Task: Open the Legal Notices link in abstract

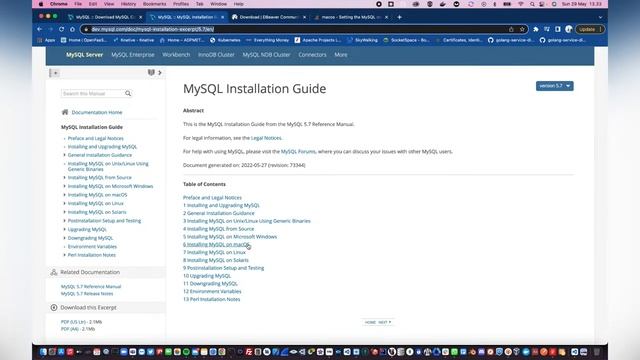Action: 266,138
